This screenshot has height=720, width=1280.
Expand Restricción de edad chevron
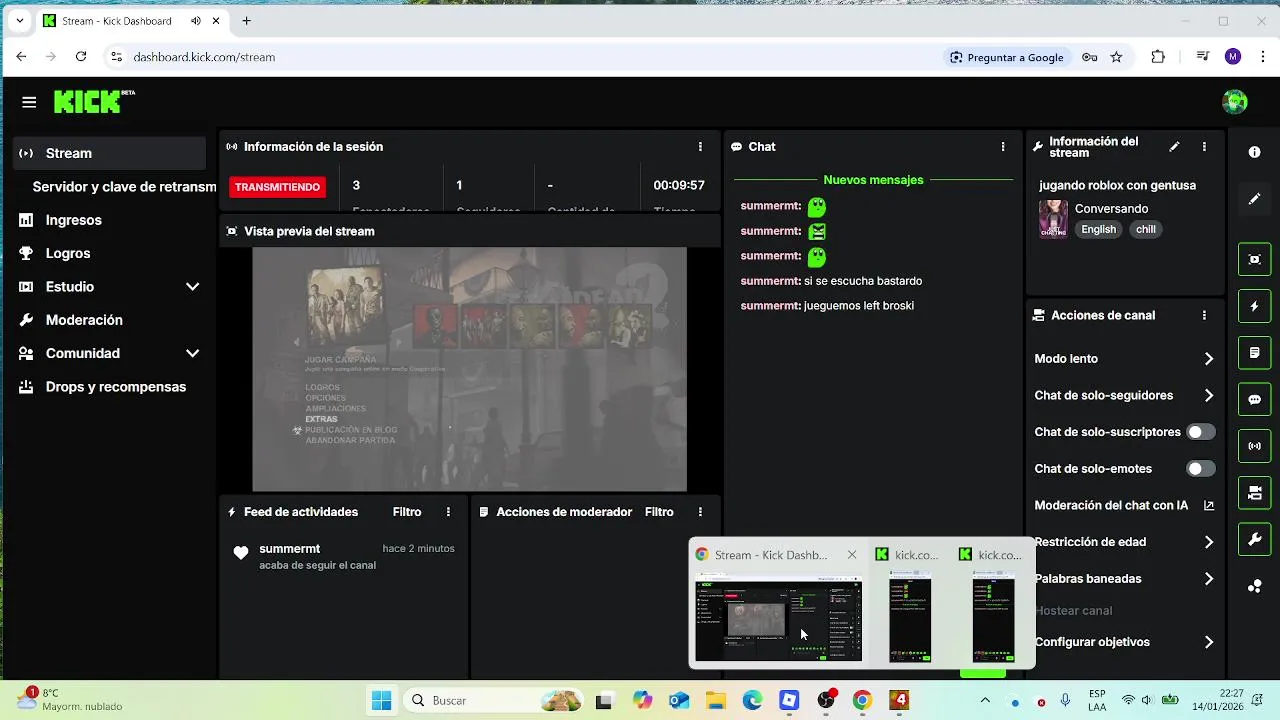coord(1209,542)
